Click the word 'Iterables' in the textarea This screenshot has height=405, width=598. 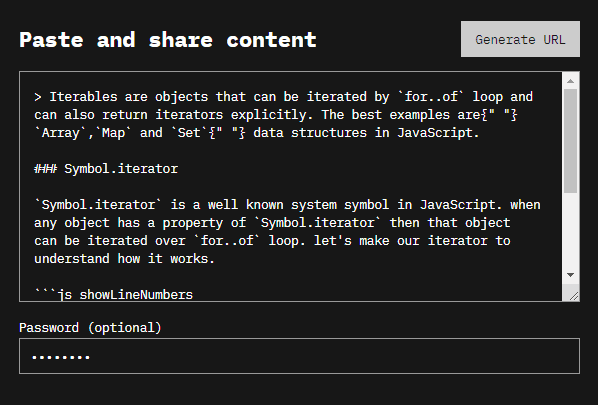click(83, 96)
